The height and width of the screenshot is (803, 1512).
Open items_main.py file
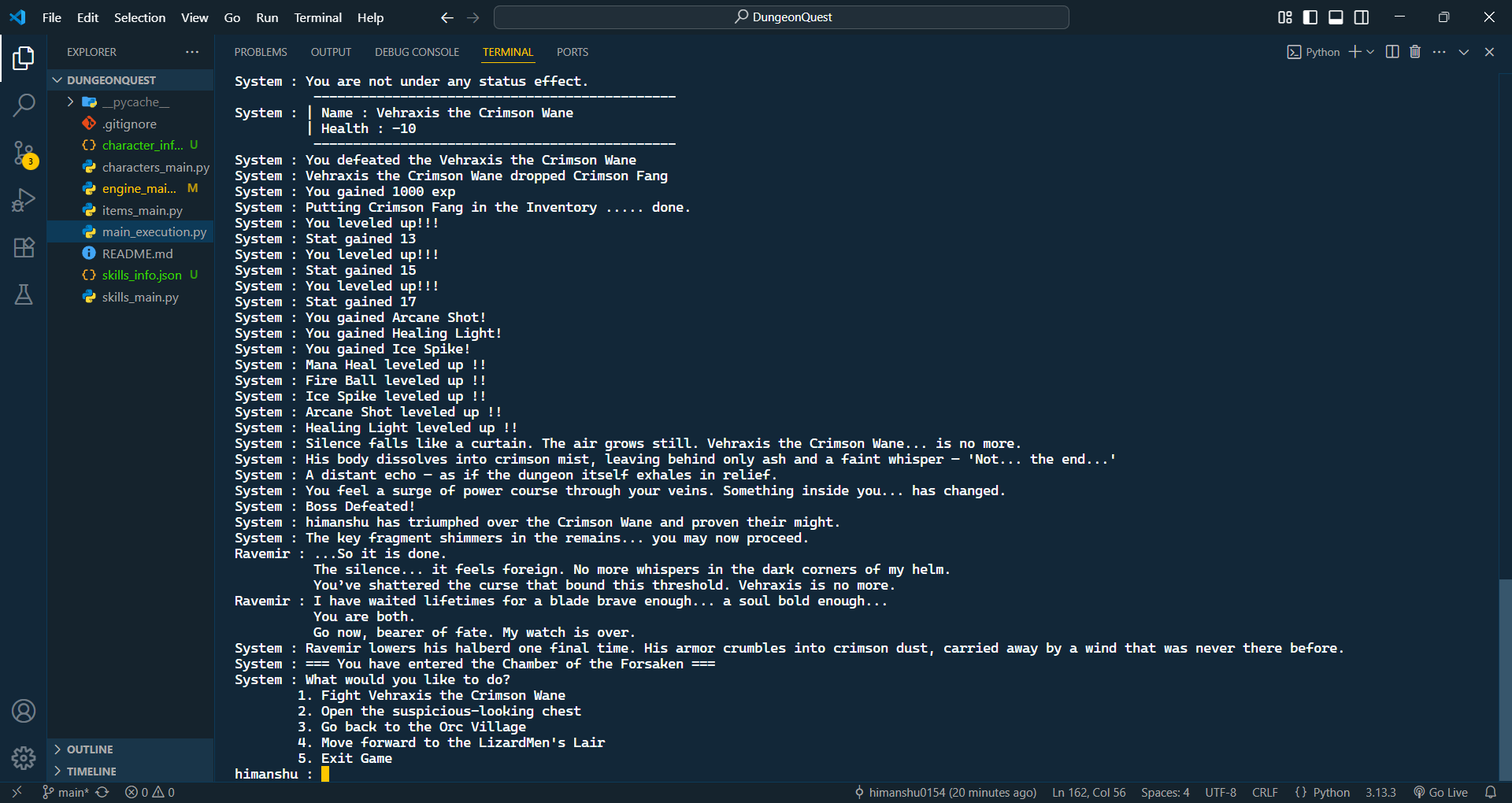click(131, 210)
